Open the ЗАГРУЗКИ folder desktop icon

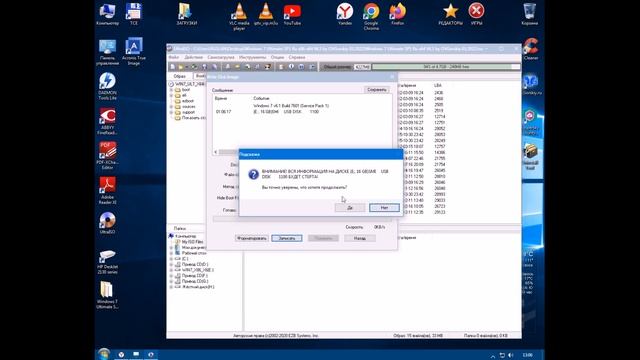(x=187, y=13)
